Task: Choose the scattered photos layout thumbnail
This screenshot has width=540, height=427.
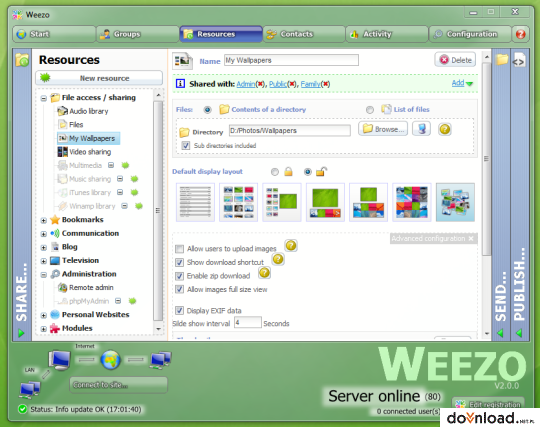Action: tap(455, 202)
